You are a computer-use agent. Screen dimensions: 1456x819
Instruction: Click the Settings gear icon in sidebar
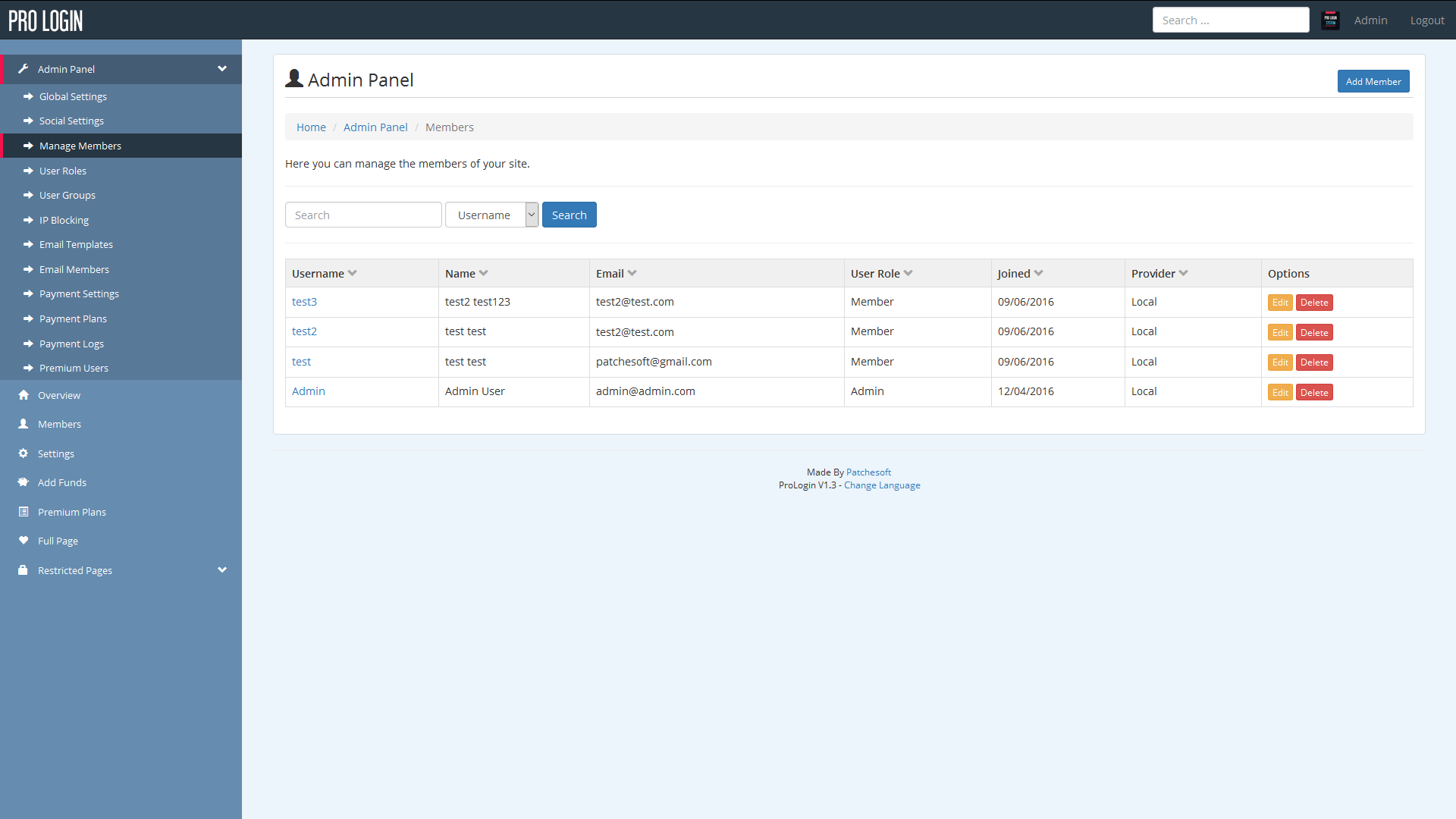[x=24, y=453]
